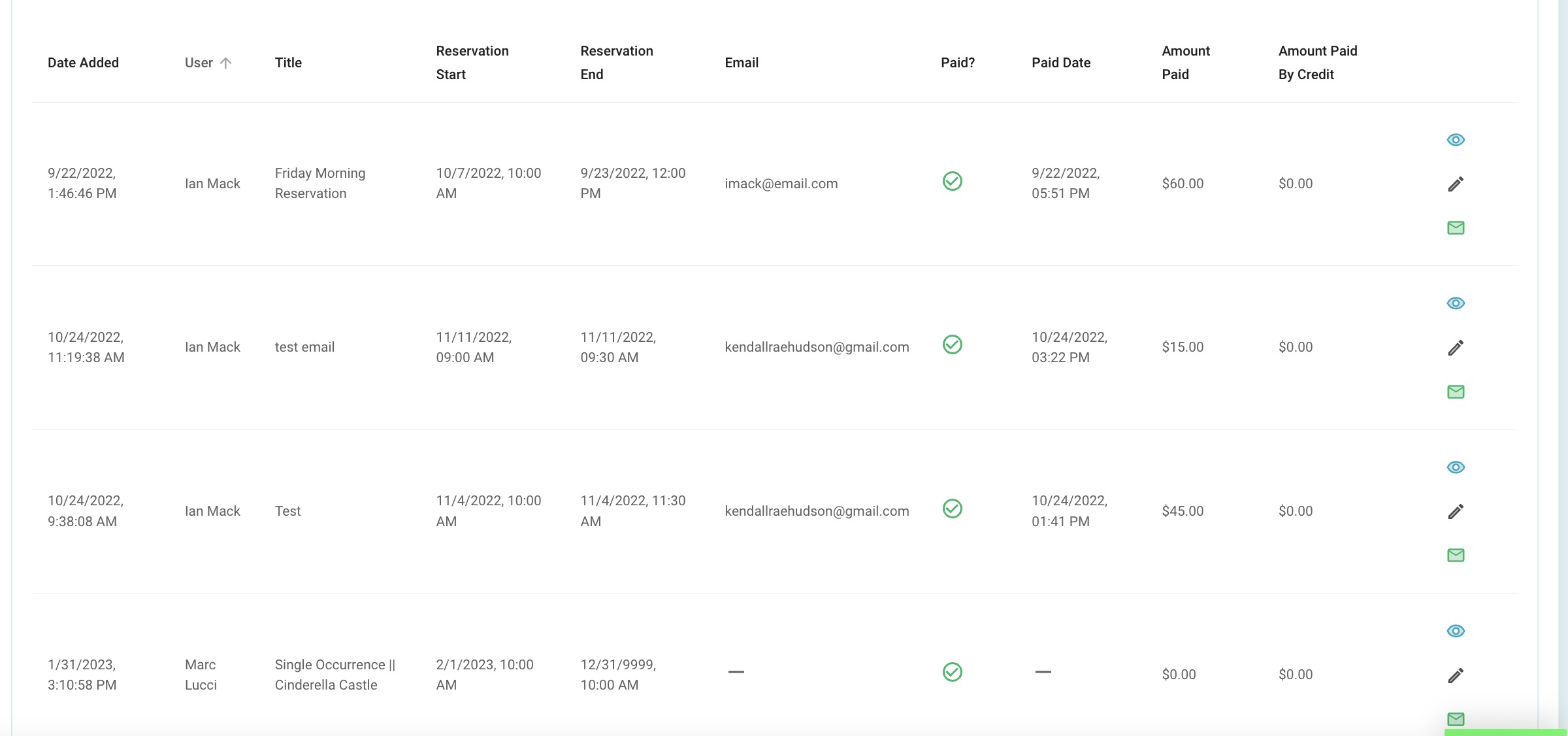Click the imack@email.com email address
1568x736 pixels.
coord(781,184)
